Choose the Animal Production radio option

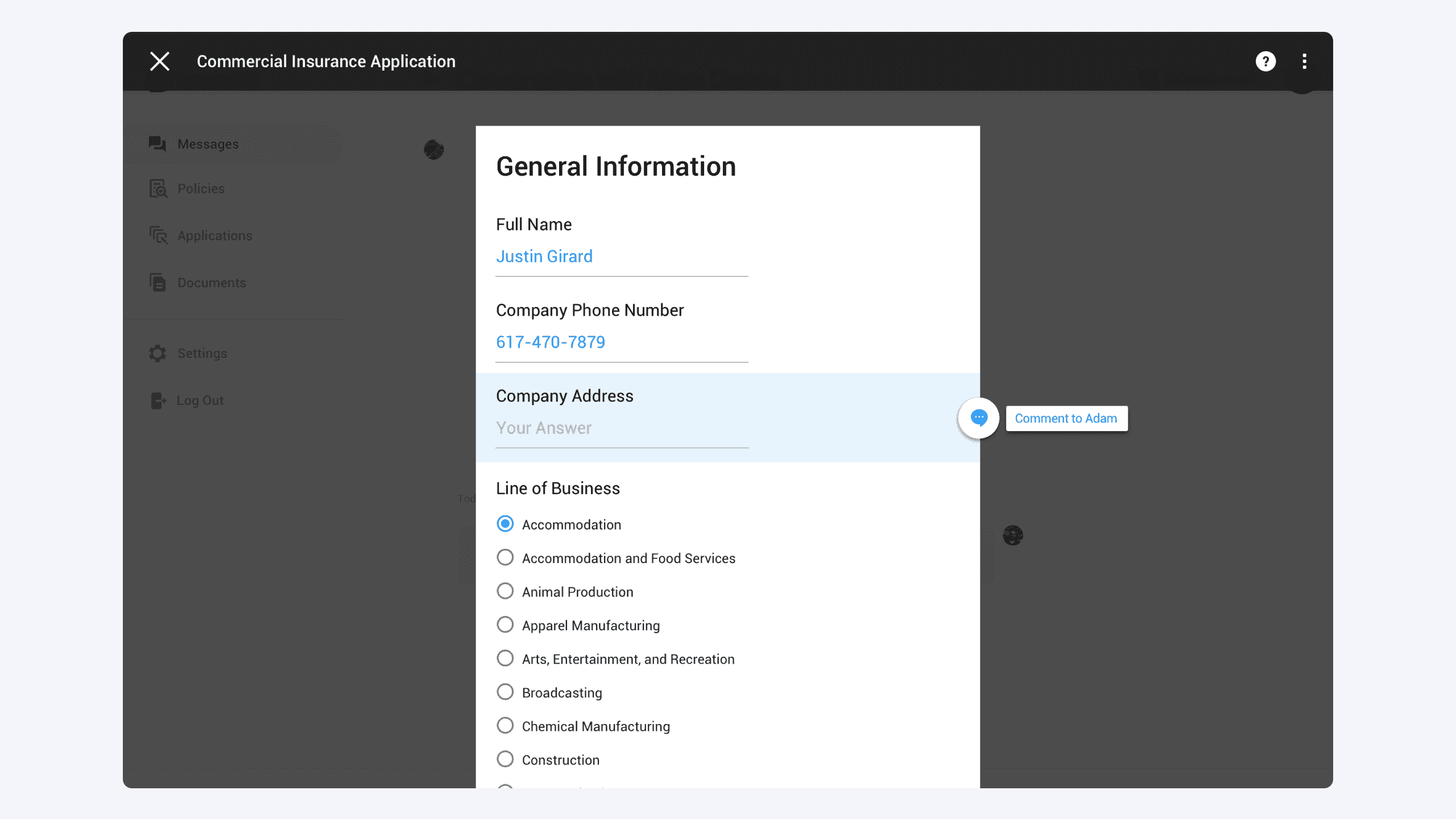click(505, 591)
